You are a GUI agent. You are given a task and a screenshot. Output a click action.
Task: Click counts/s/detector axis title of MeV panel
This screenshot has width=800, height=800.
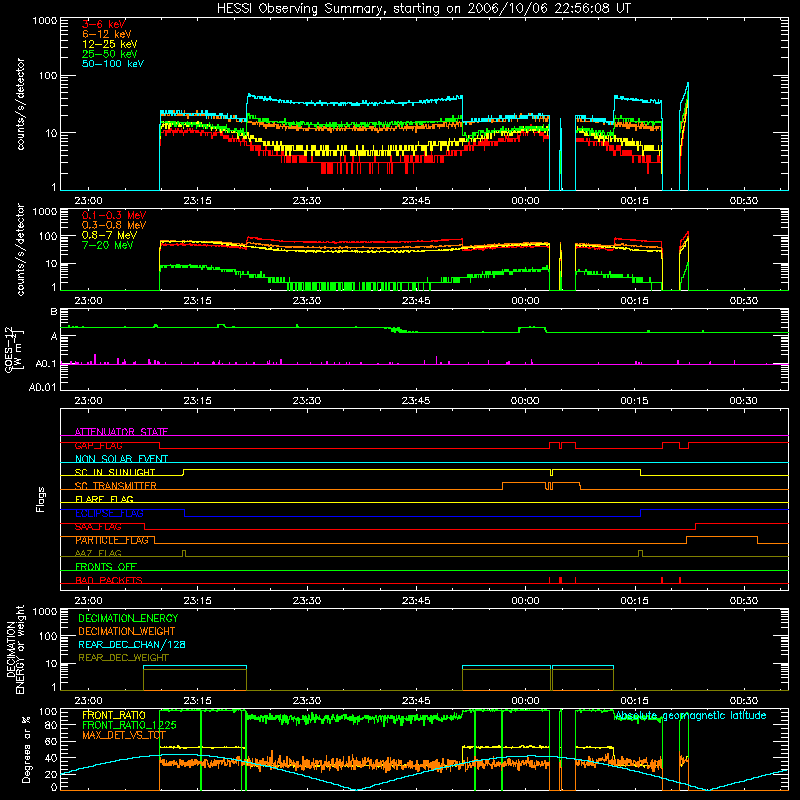click(x=20, y=249)
